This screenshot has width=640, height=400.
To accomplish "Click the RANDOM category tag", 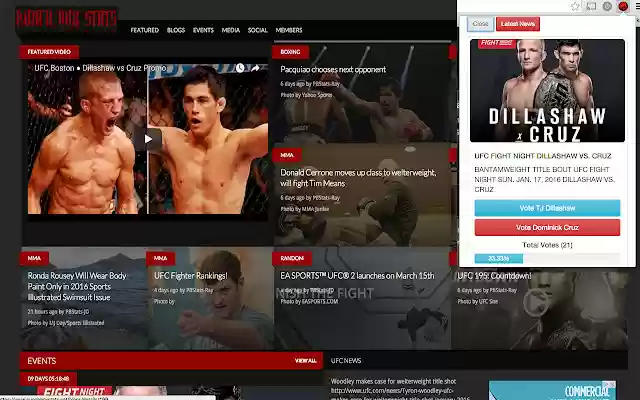I will click(292, 258).
